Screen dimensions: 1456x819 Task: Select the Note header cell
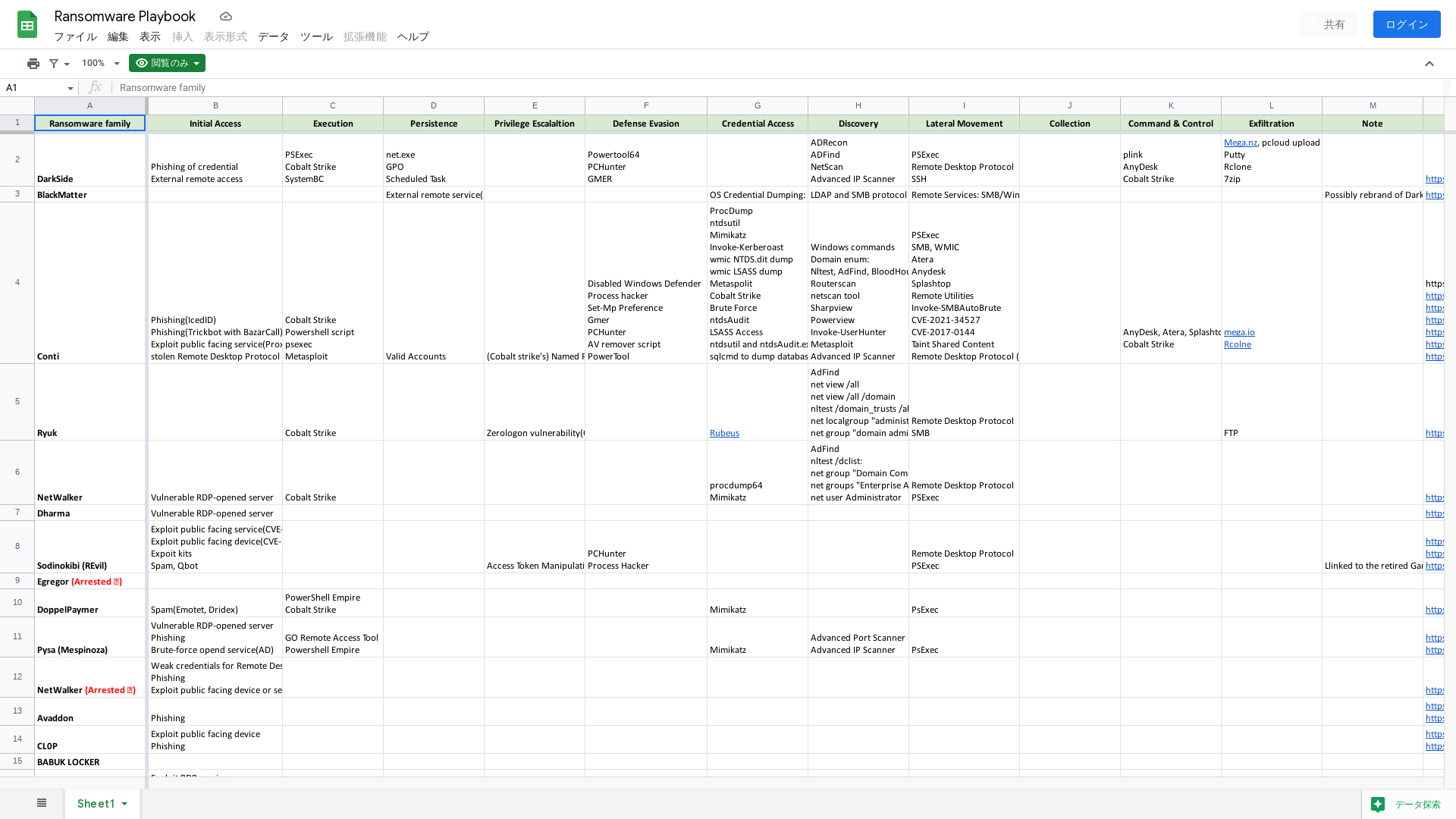tap(1373, 124)
